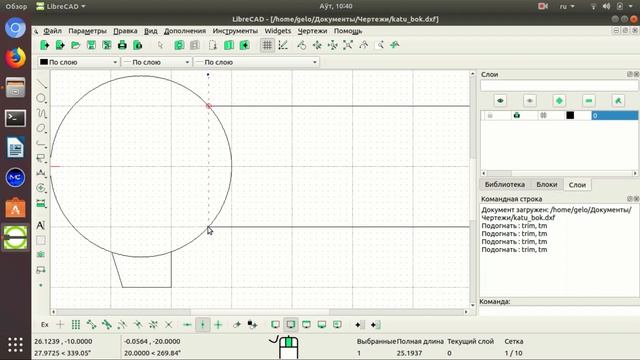Click the Auto Zoom icon
The height and width of the screenshot is (360, 640).
348,45
